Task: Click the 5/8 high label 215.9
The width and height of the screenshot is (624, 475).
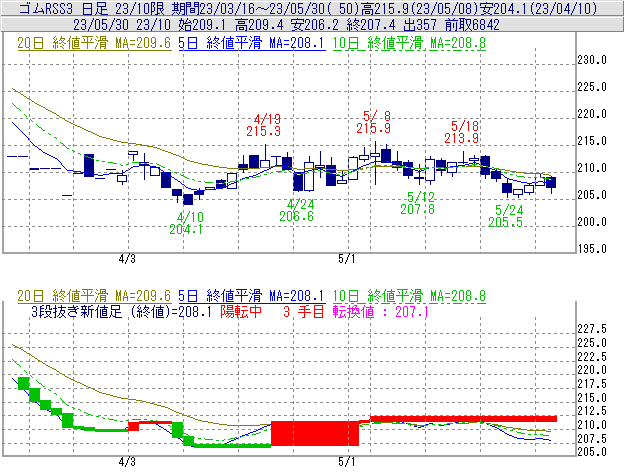Action: click(373, 128)
